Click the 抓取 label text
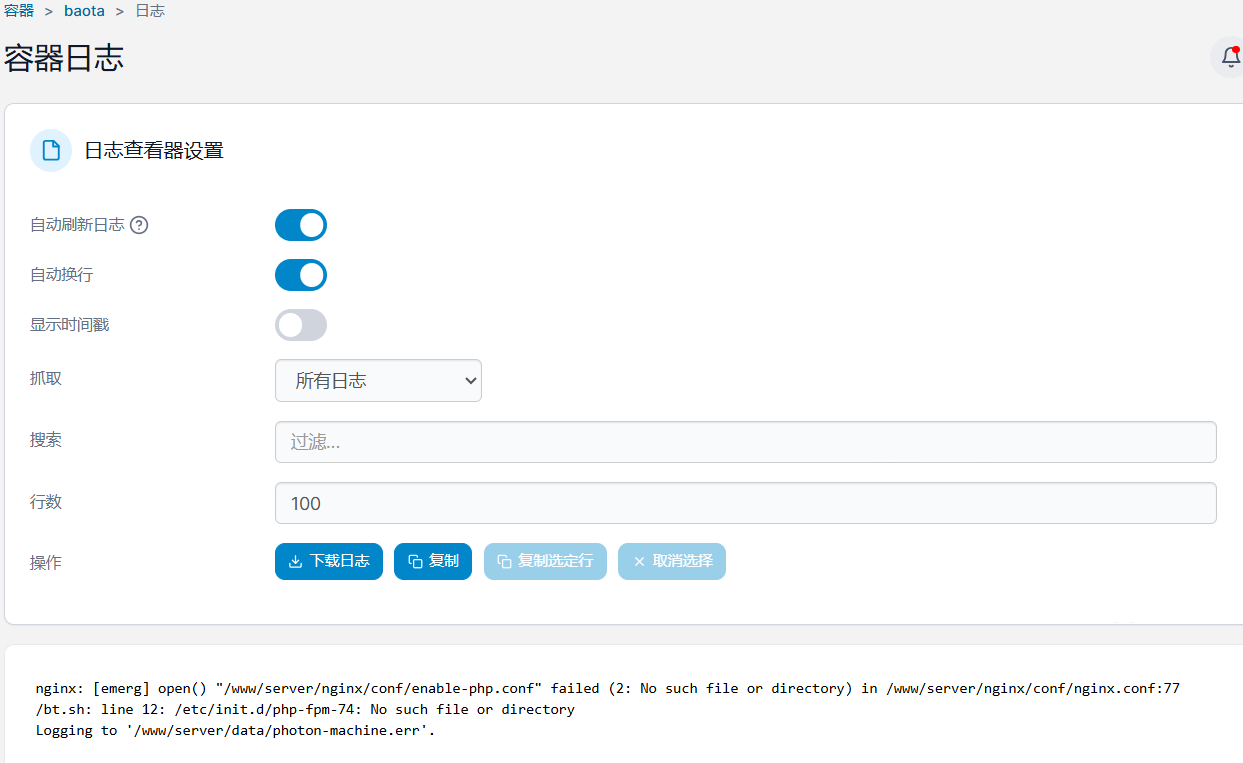This screenshot has width=1243, height=763. click(x=46, y=378)
